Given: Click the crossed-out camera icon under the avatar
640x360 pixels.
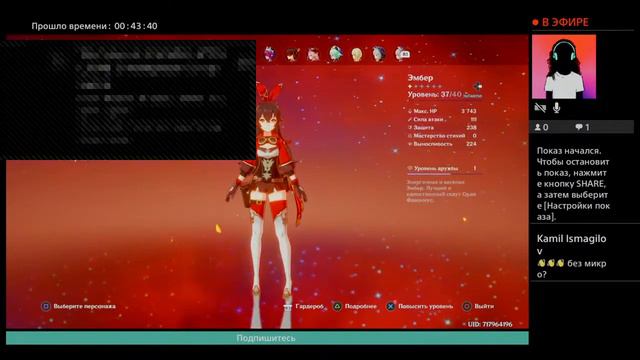Looking at the screenshot, I should click(x=540, y=108).
